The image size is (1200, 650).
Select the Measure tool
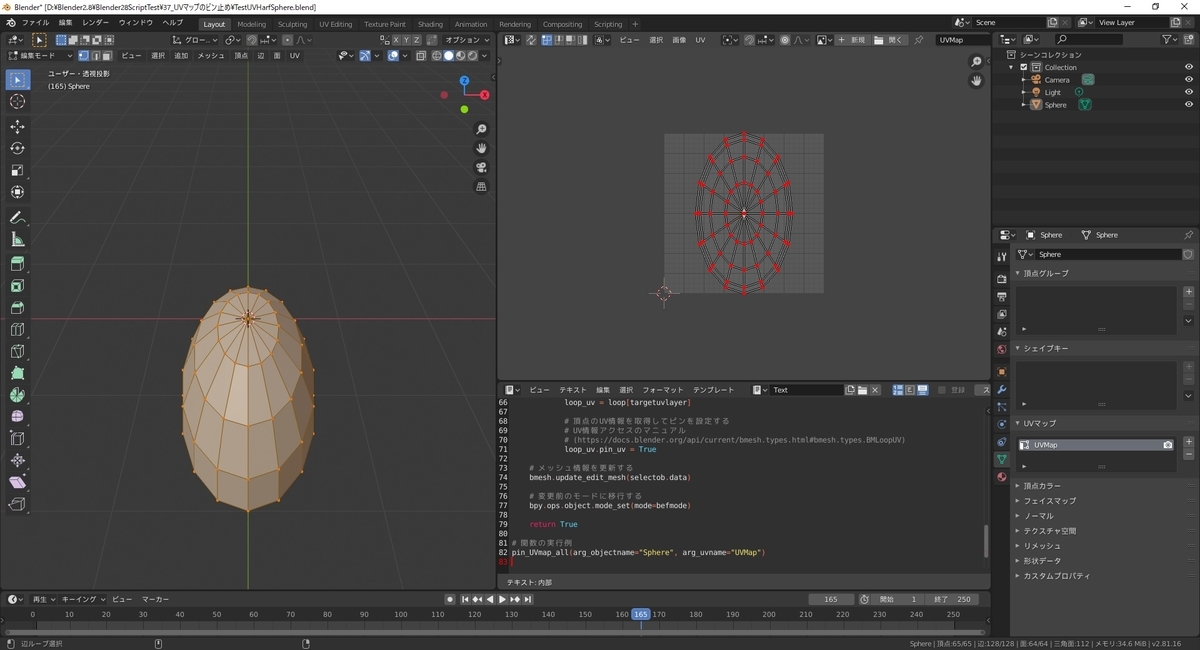(x=17, y=239)
